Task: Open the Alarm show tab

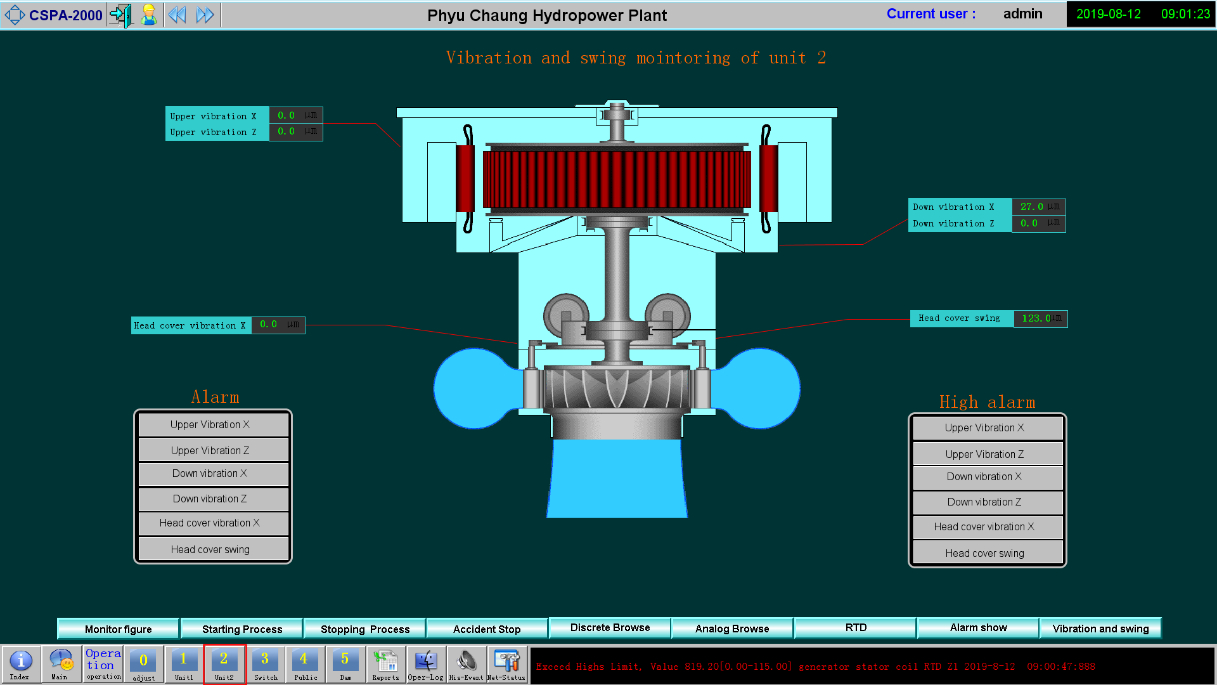Action: point(978,628)
